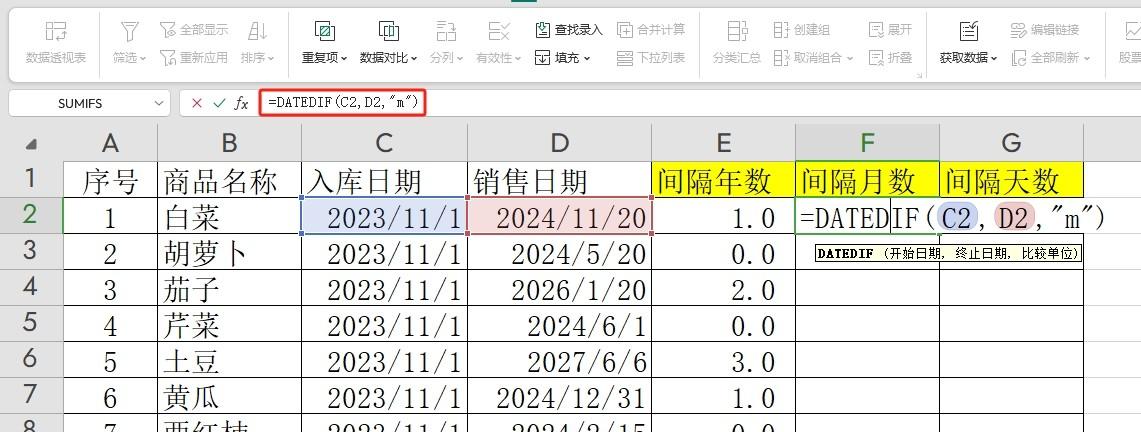Click the 2024/5/20 sales date cell

(x=559, y=252)
